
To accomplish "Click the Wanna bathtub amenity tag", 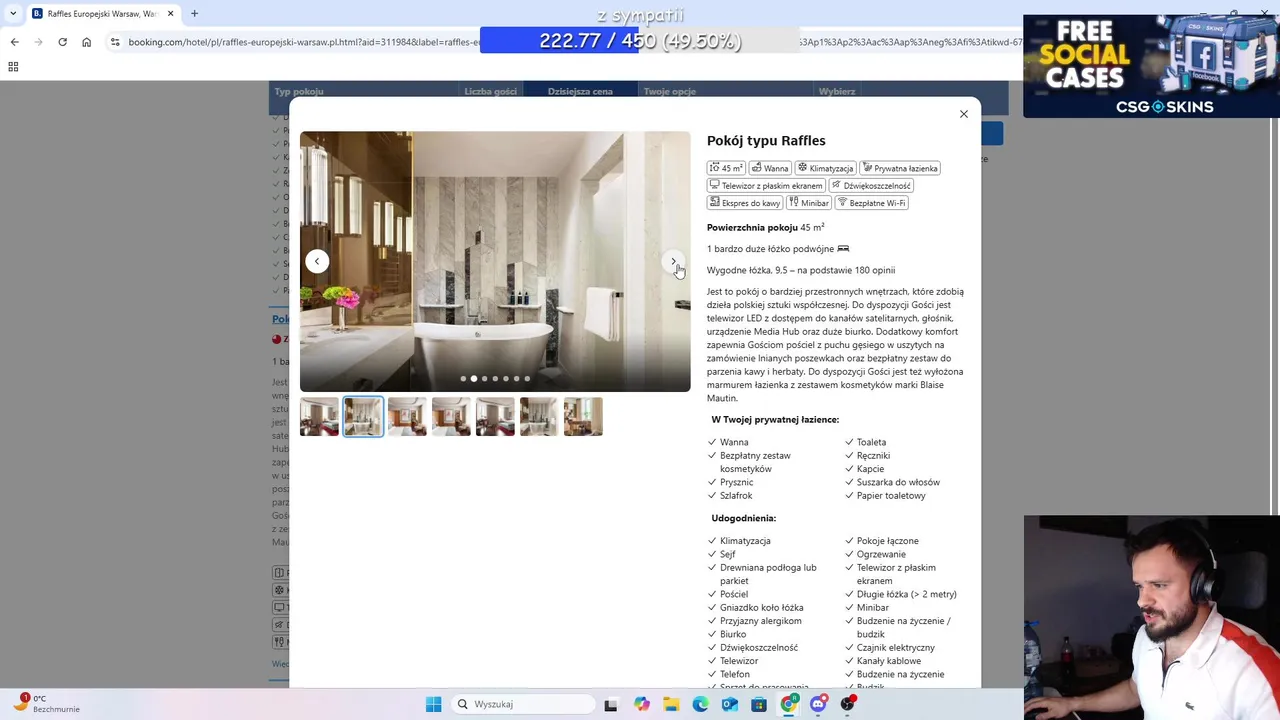I will pos(770,168).
